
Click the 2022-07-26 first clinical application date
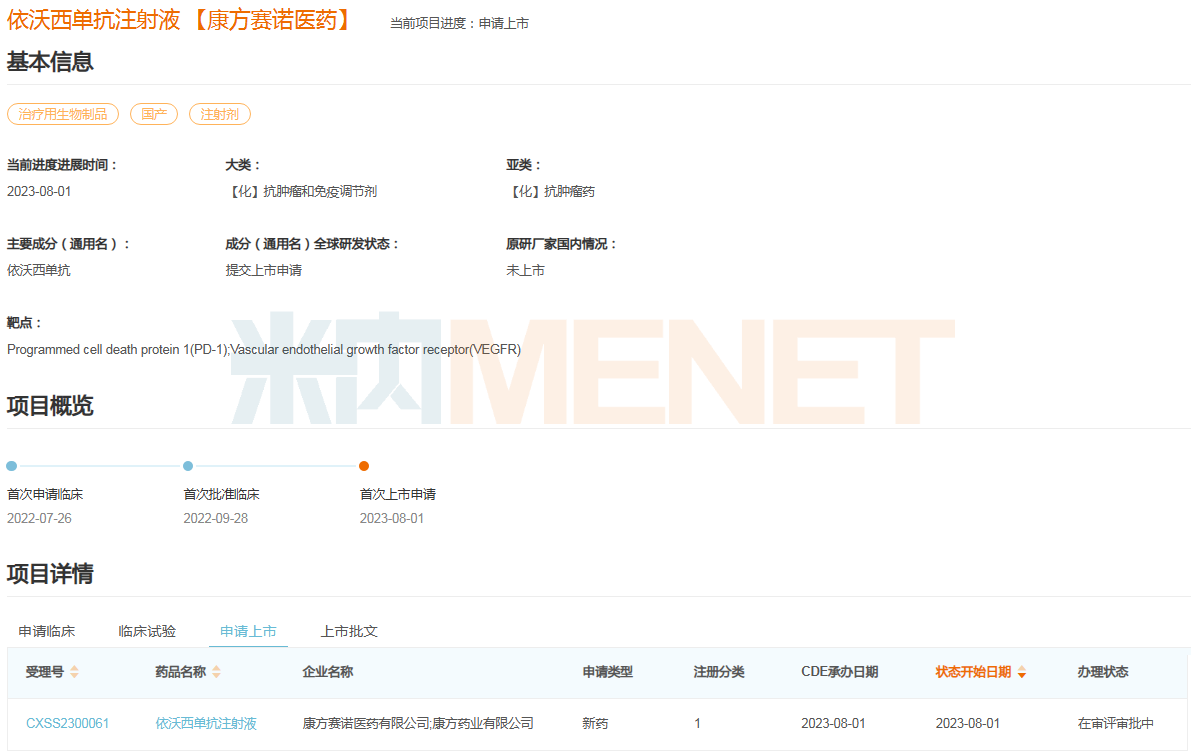[x=39, y=519]
